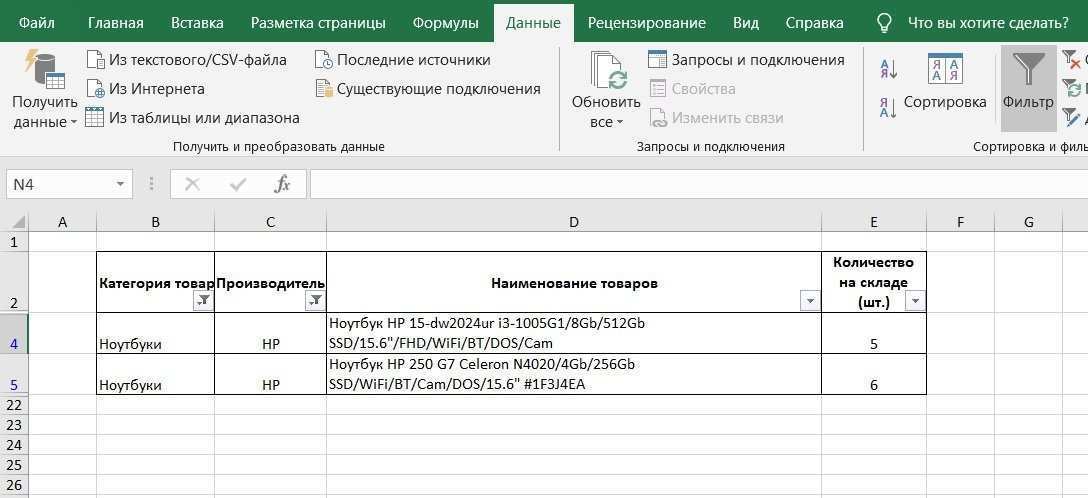1088x498 pixels.
Task: Click quantity cell showing 6
Action: point(874,375)
